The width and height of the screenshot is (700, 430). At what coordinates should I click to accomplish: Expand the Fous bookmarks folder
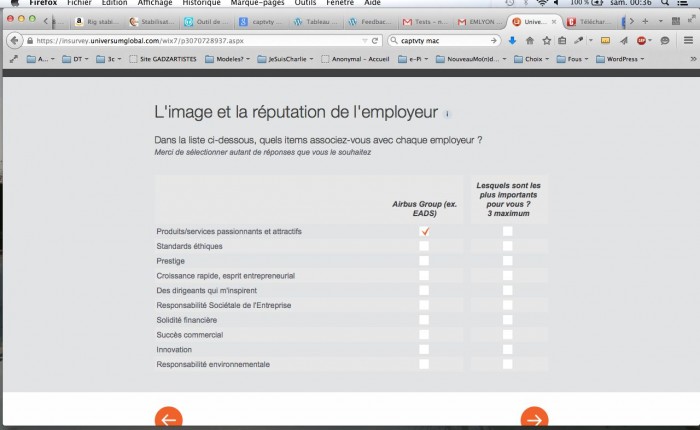[x=573, y=59]
